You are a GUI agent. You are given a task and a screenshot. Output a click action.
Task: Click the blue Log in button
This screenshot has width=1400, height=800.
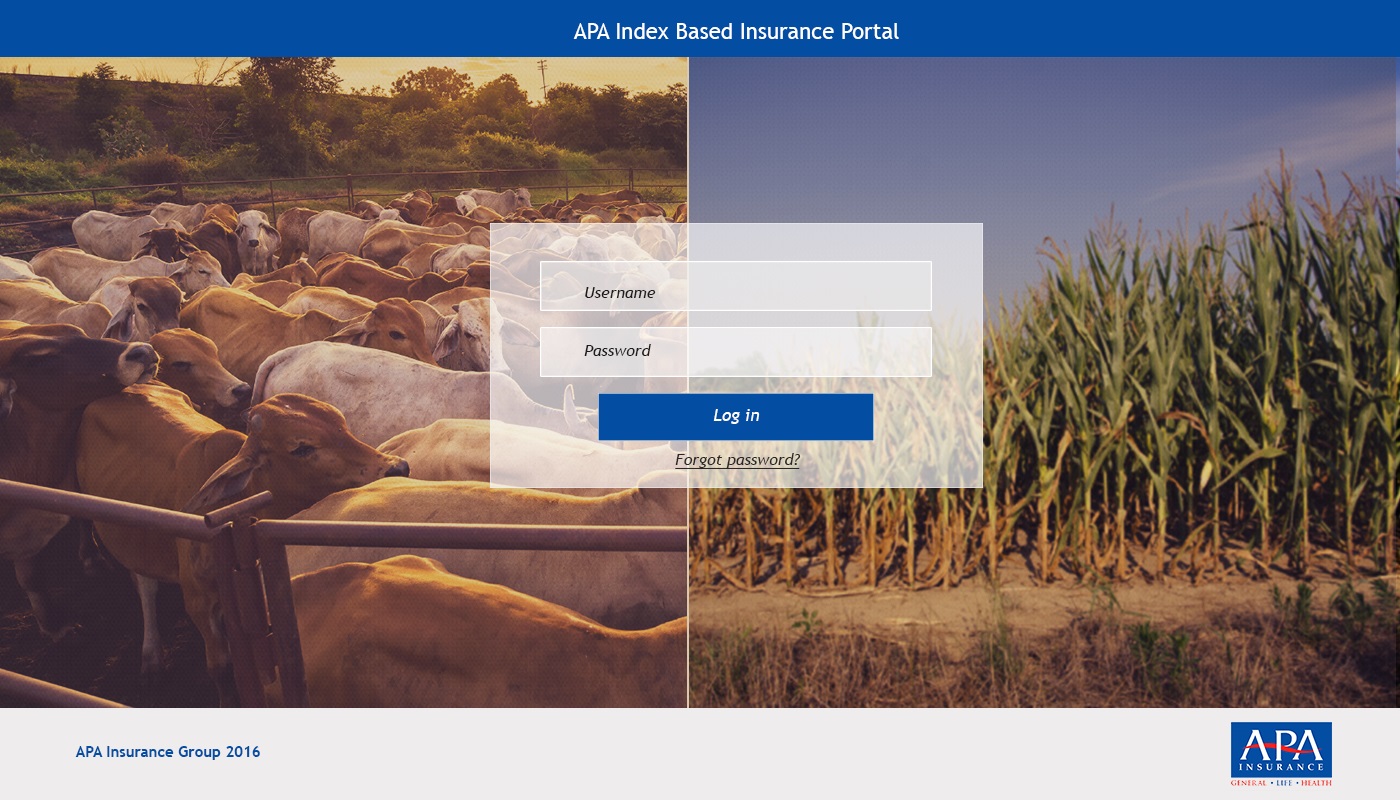[736, 416]
